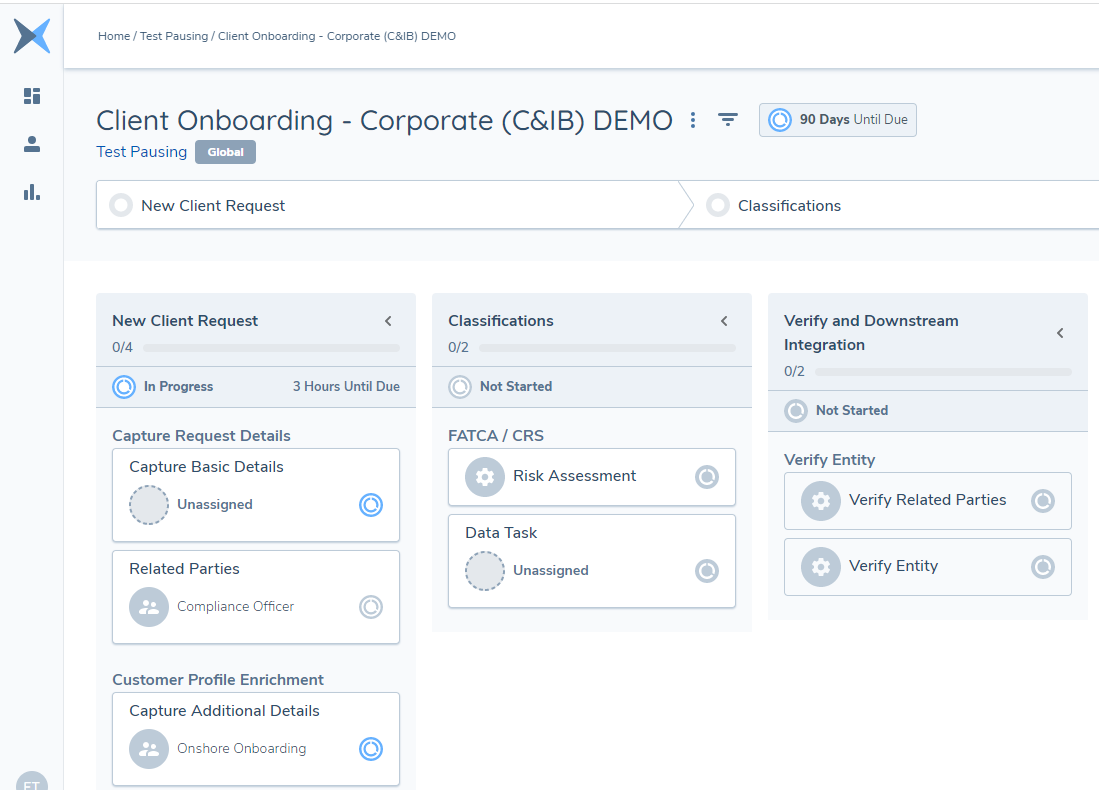The image size is (1099, 790).
Task: Click the New Client Request progress bar
Action: pos(271,348)
